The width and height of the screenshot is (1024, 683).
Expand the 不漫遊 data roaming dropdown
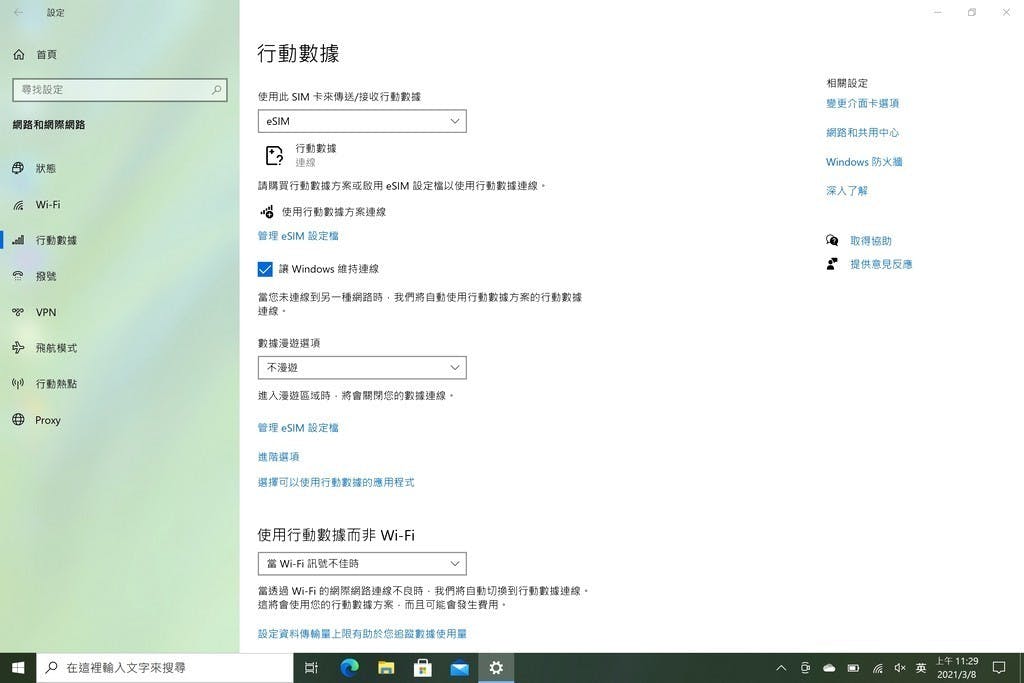[x=362, y=368]
